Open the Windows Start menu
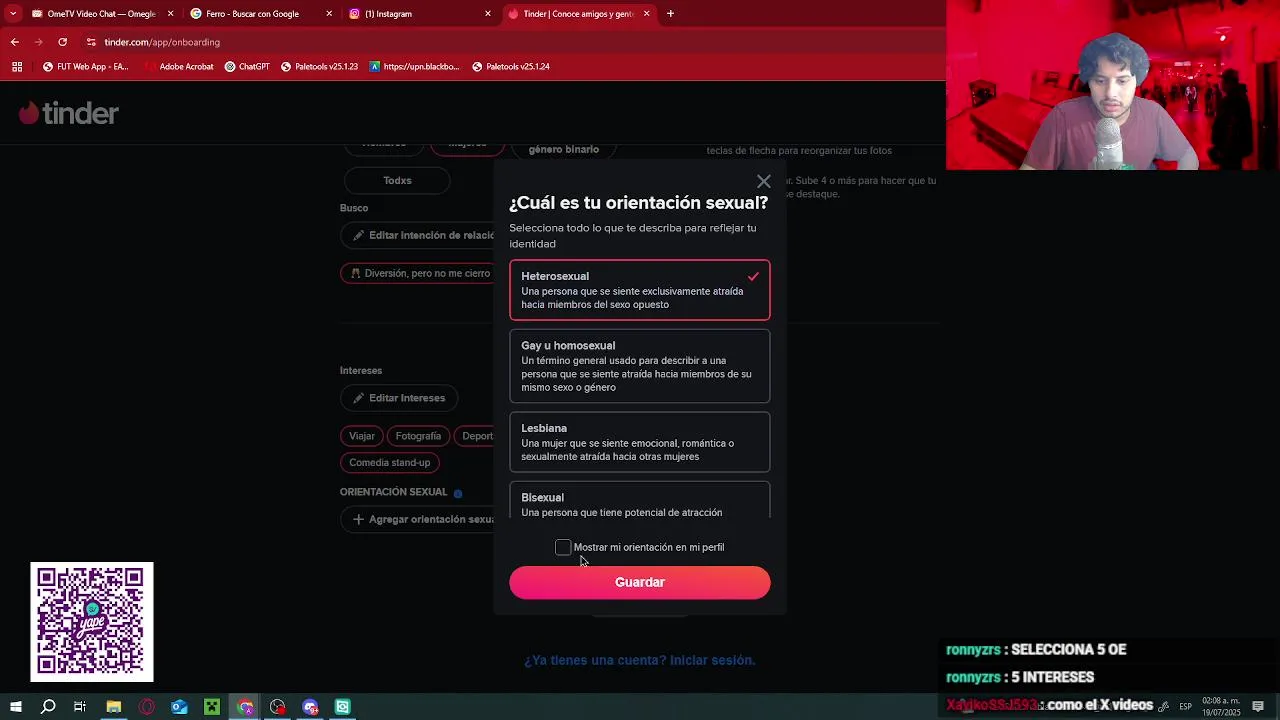 click(x=16, y=707)
